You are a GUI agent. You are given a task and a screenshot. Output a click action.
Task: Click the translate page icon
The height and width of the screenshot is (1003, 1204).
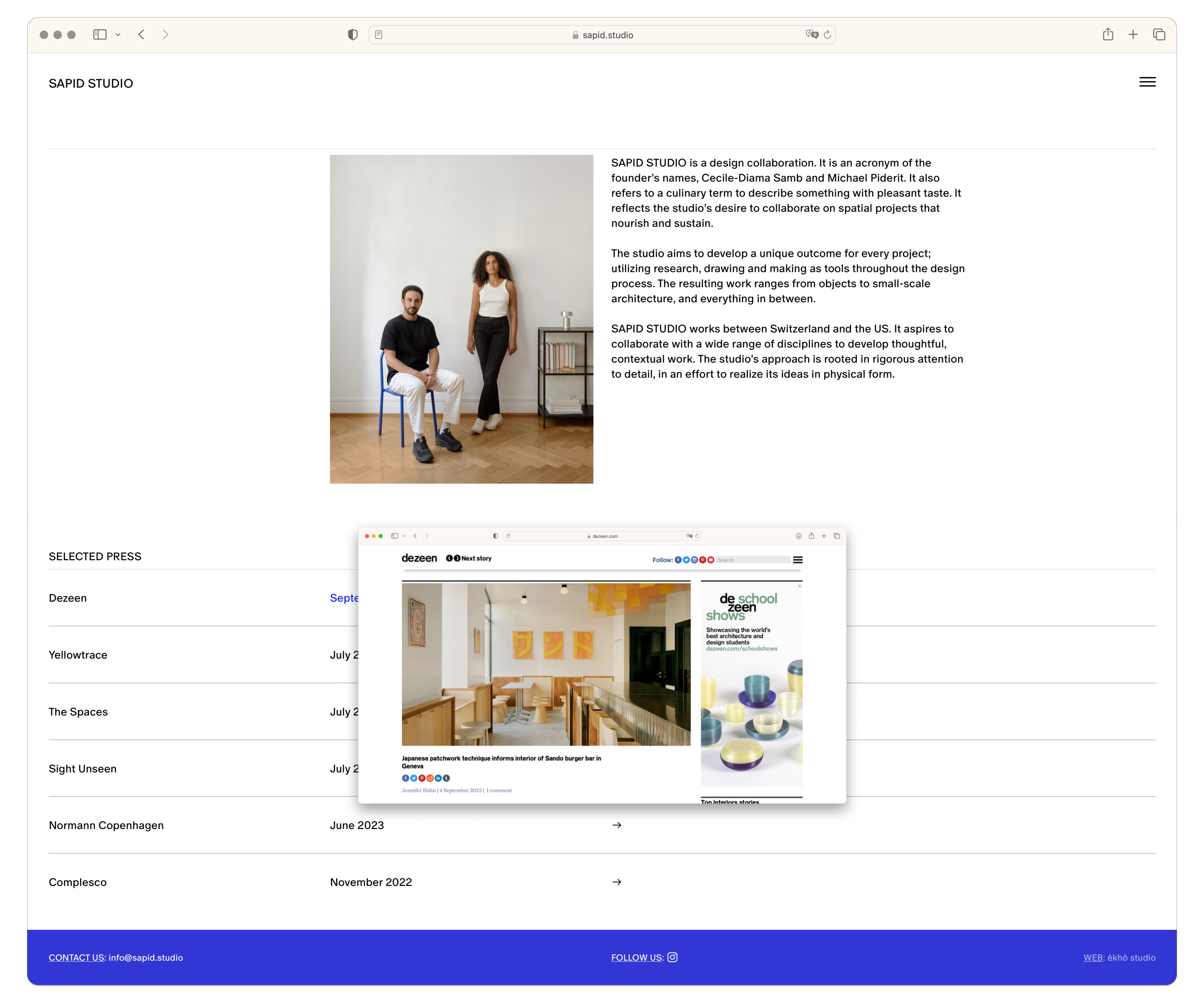click(811, 34)
